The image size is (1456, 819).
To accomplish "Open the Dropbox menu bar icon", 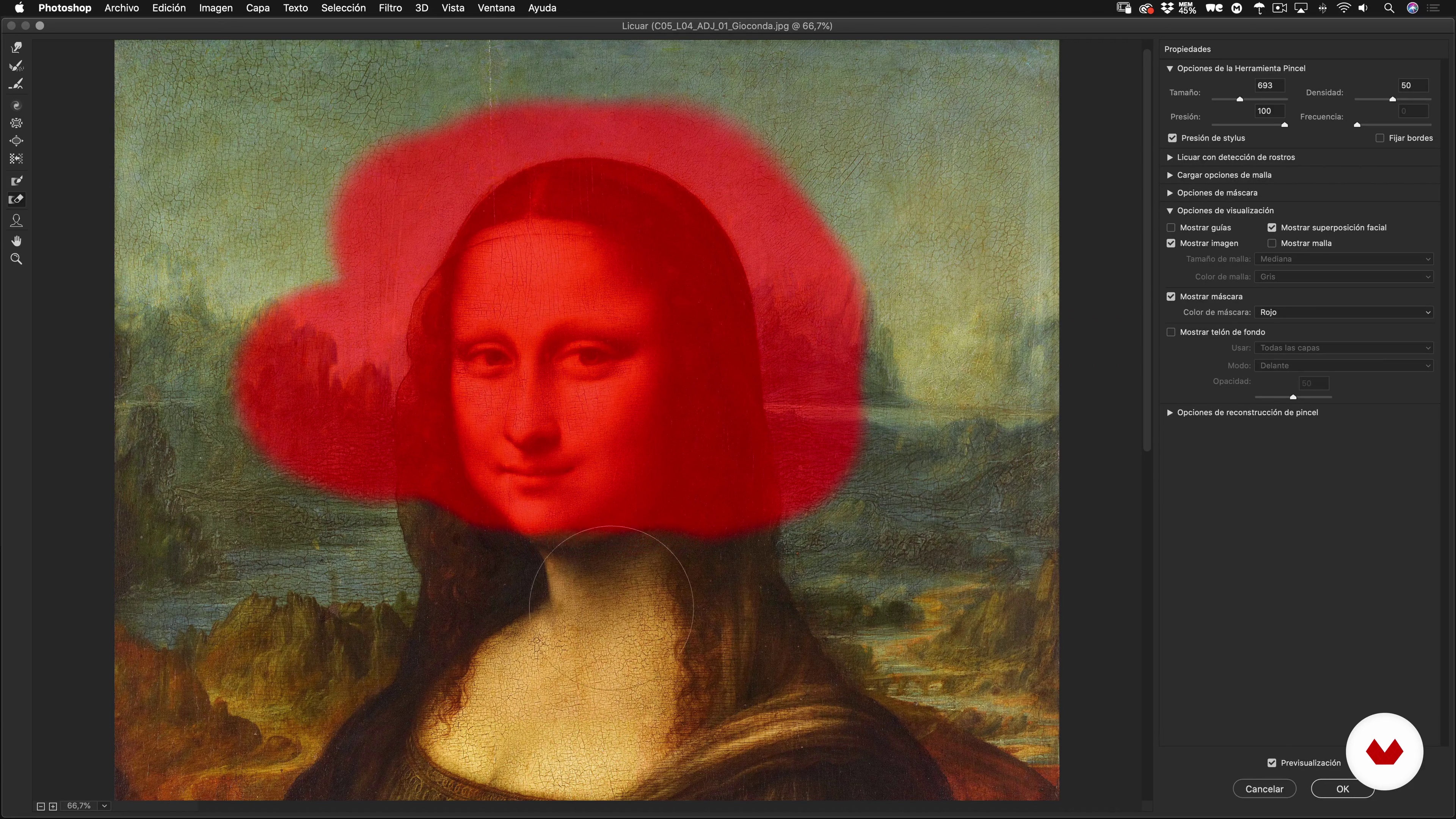I will tap(1167, 8).
